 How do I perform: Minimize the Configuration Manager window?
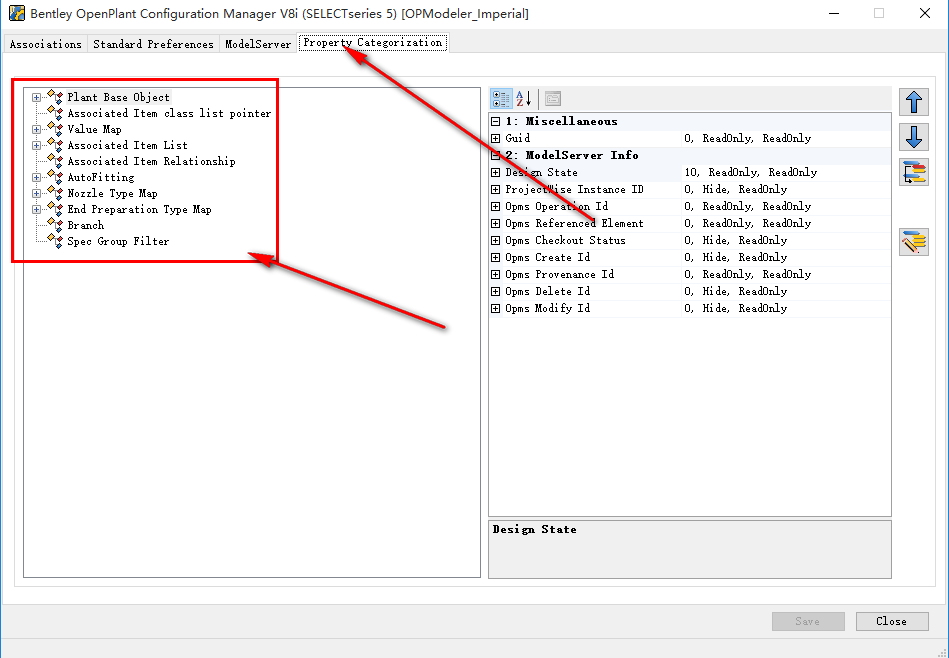(x=834, y=13)
